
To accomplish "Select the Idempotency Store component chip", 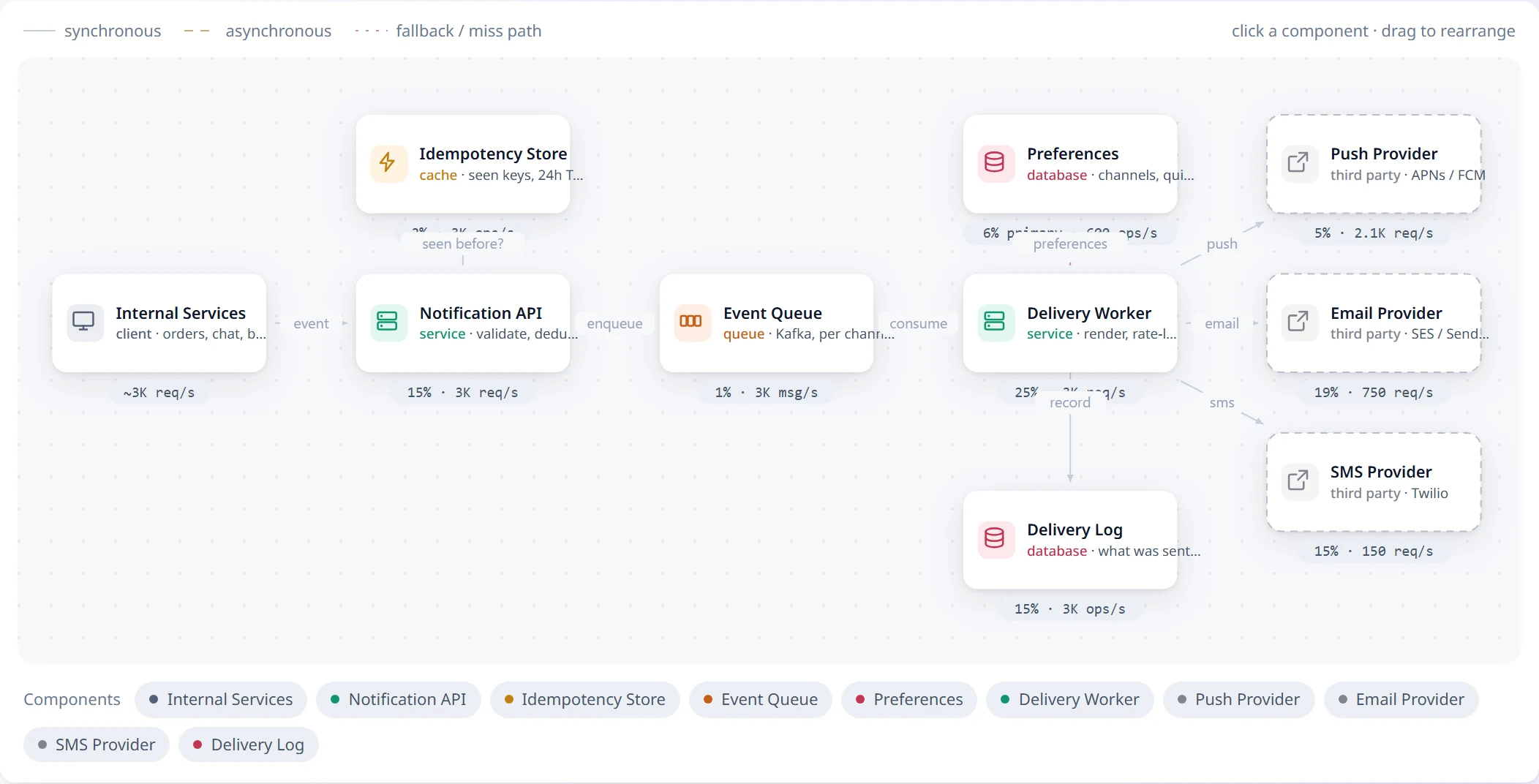I will point(584,700).
